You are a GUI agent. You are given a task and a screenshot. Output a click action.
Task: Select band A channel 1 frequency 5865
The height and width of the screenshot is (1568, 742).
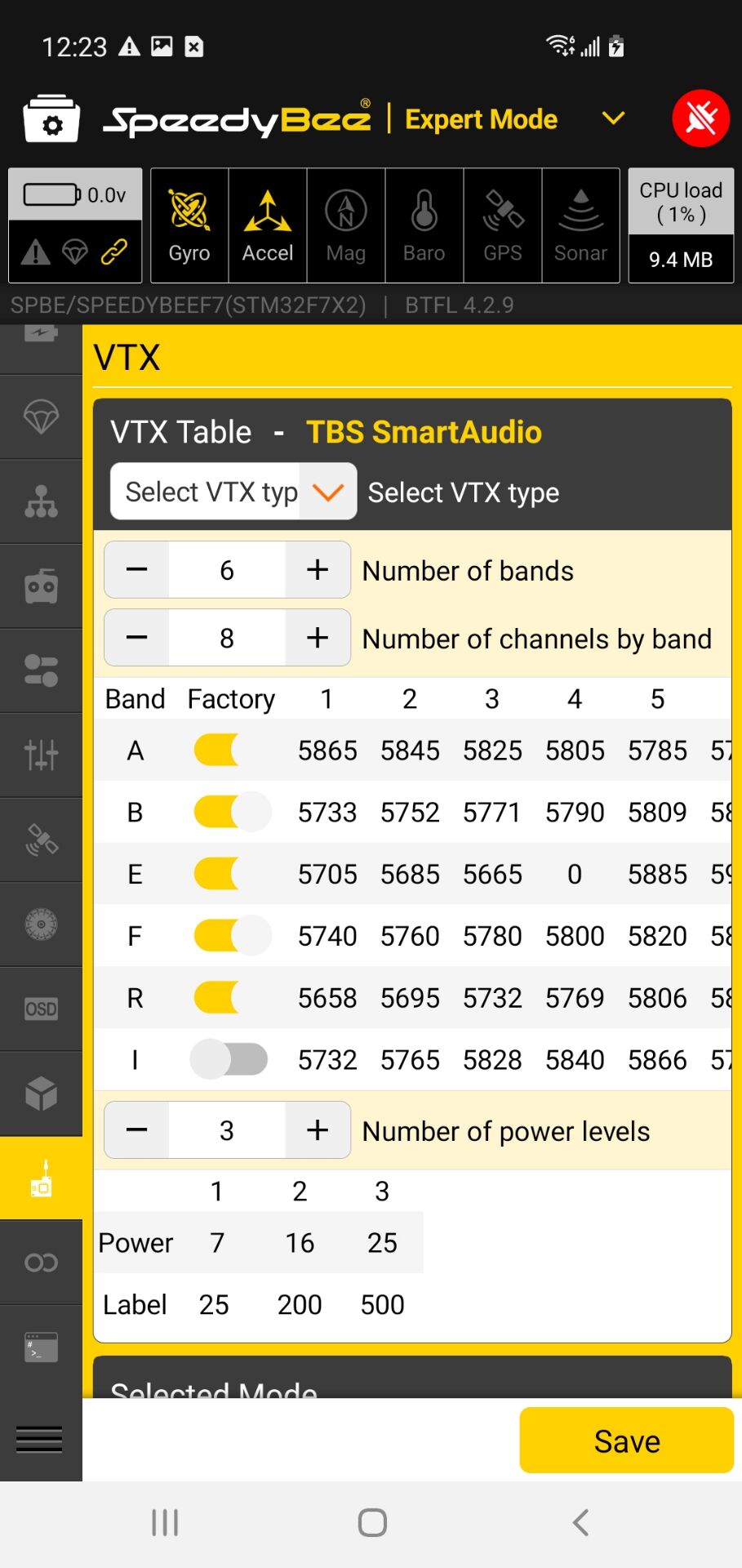(327, 751)
